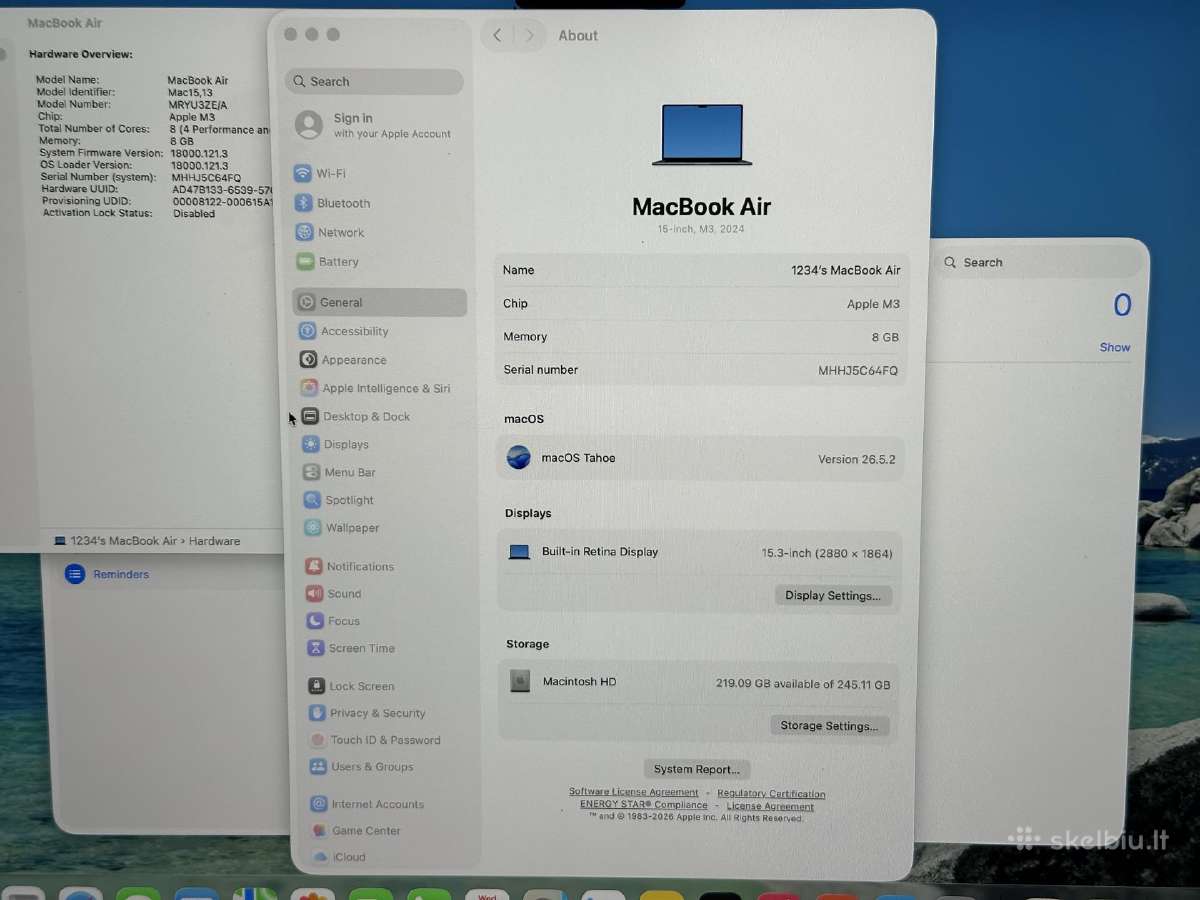Go forward with the right chevron

pos(530,35)
